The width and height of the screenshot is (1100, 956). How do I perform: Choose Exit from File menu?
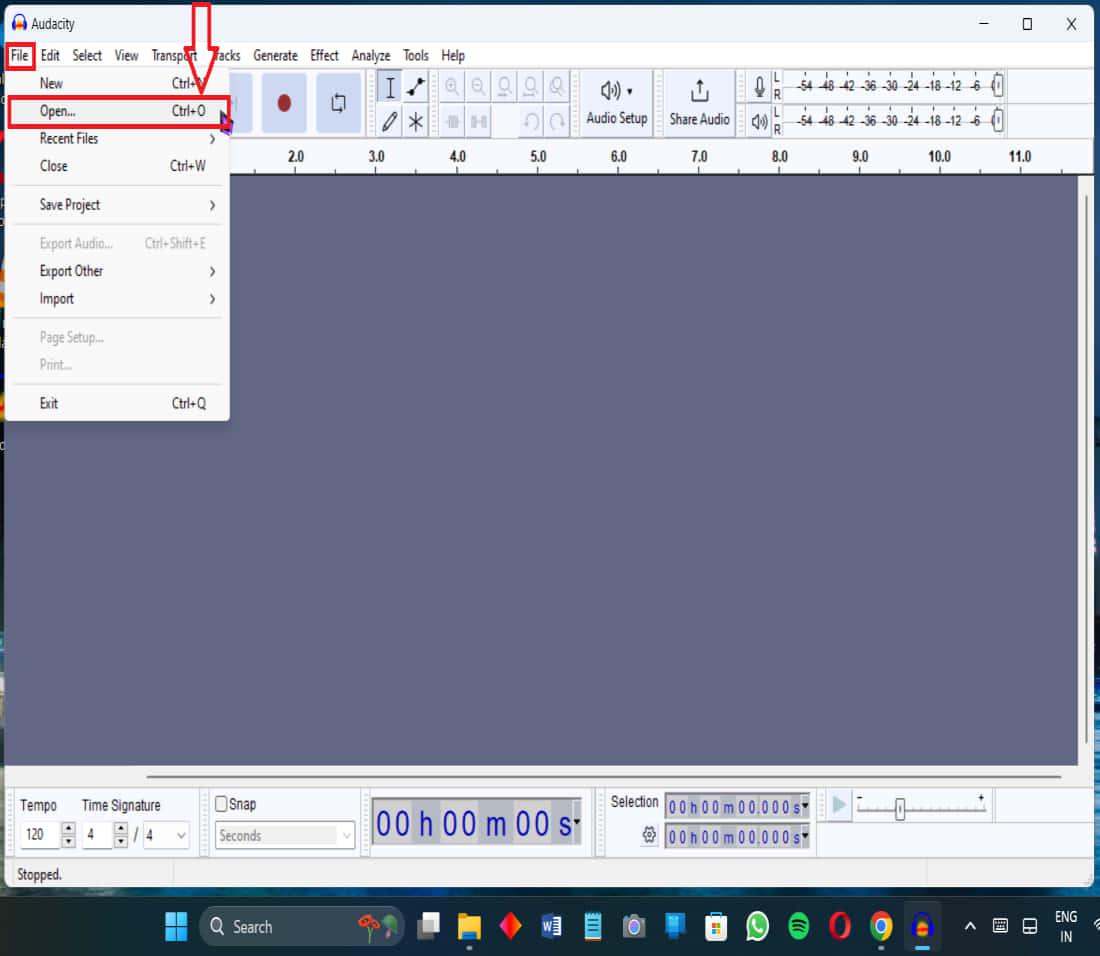117,403
